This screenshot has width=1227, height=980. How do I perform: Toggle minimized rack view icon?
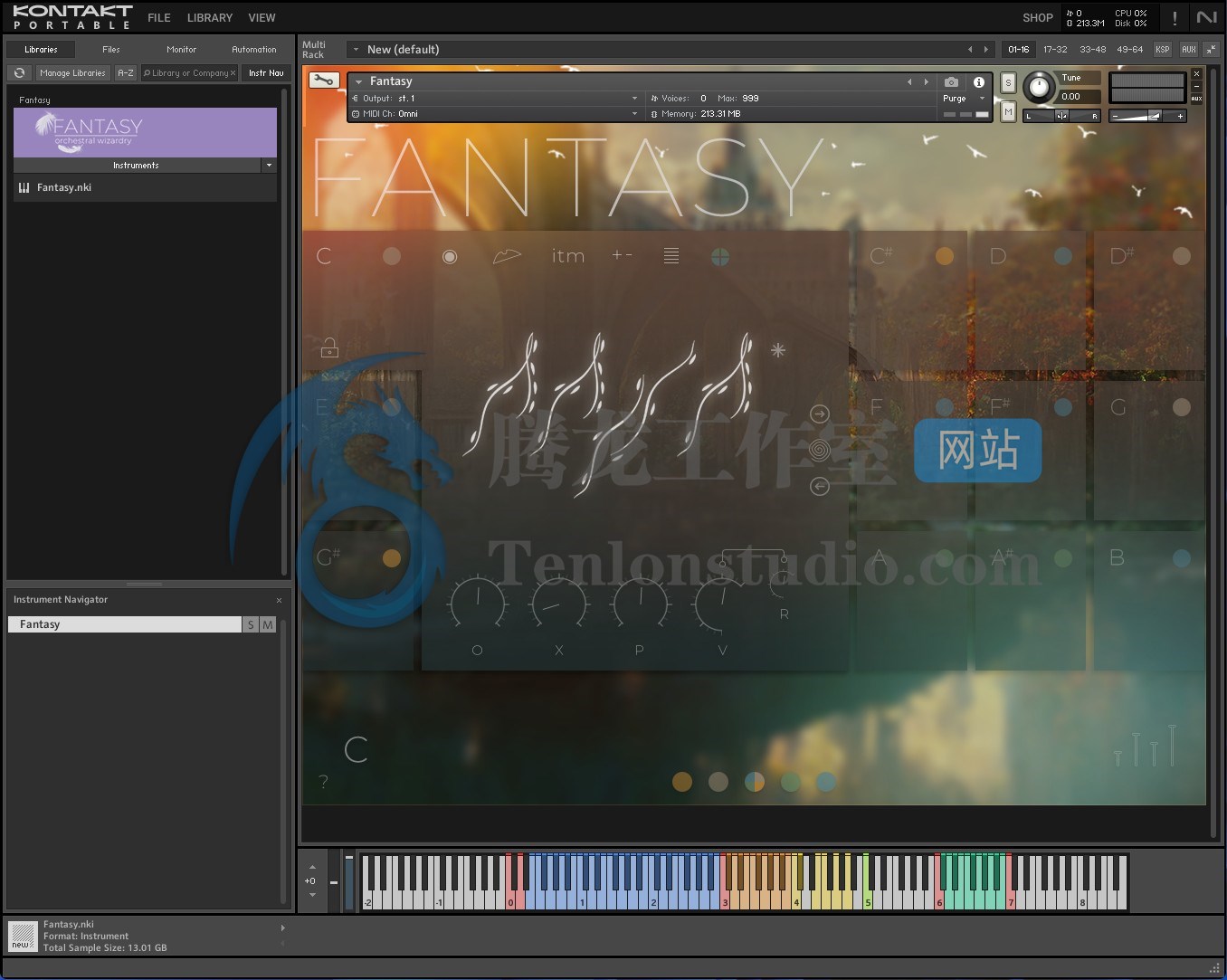(1211, 49)
